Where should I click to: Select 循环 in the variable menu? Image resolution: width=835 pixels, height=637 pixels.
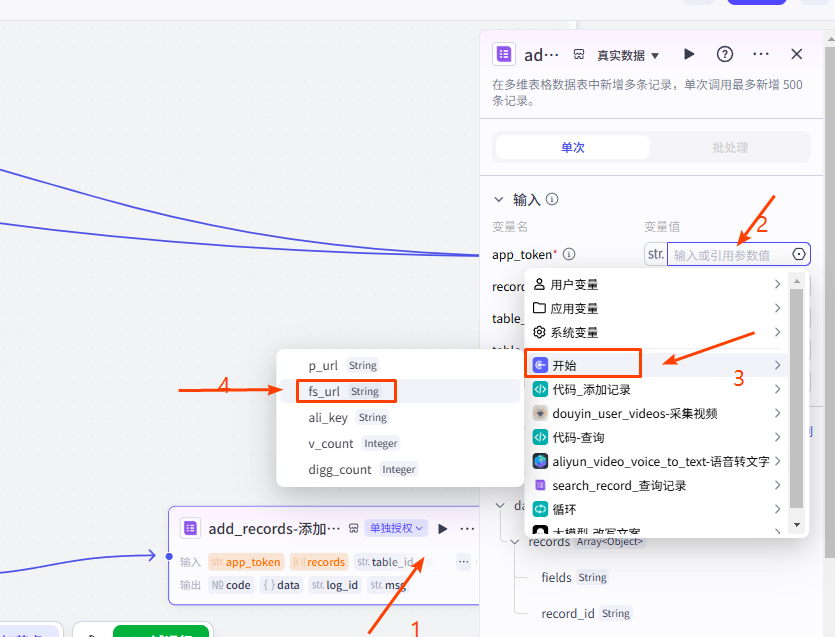point(657,509)
